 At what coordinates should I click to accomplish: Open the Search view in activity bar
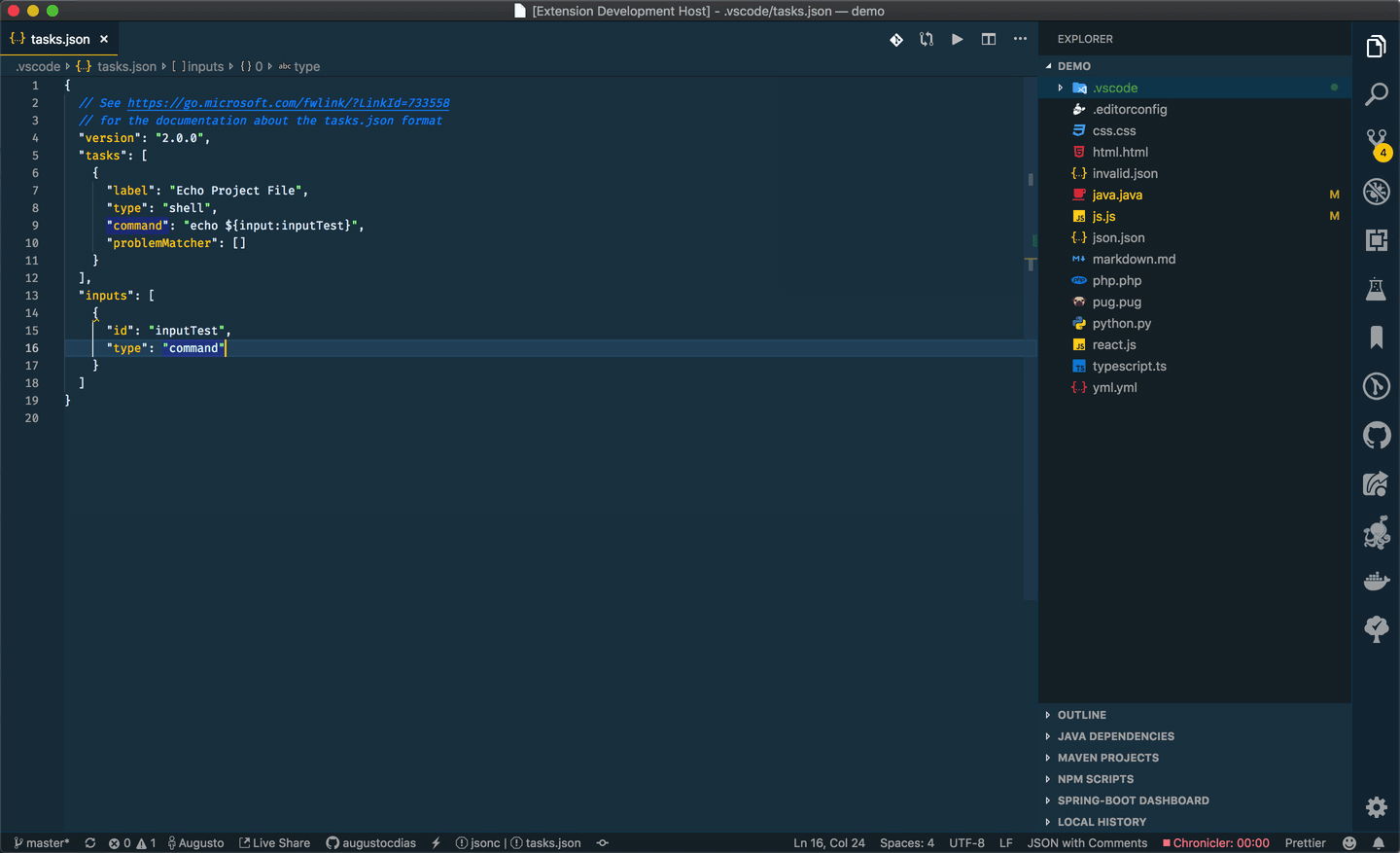(1376, 94)
